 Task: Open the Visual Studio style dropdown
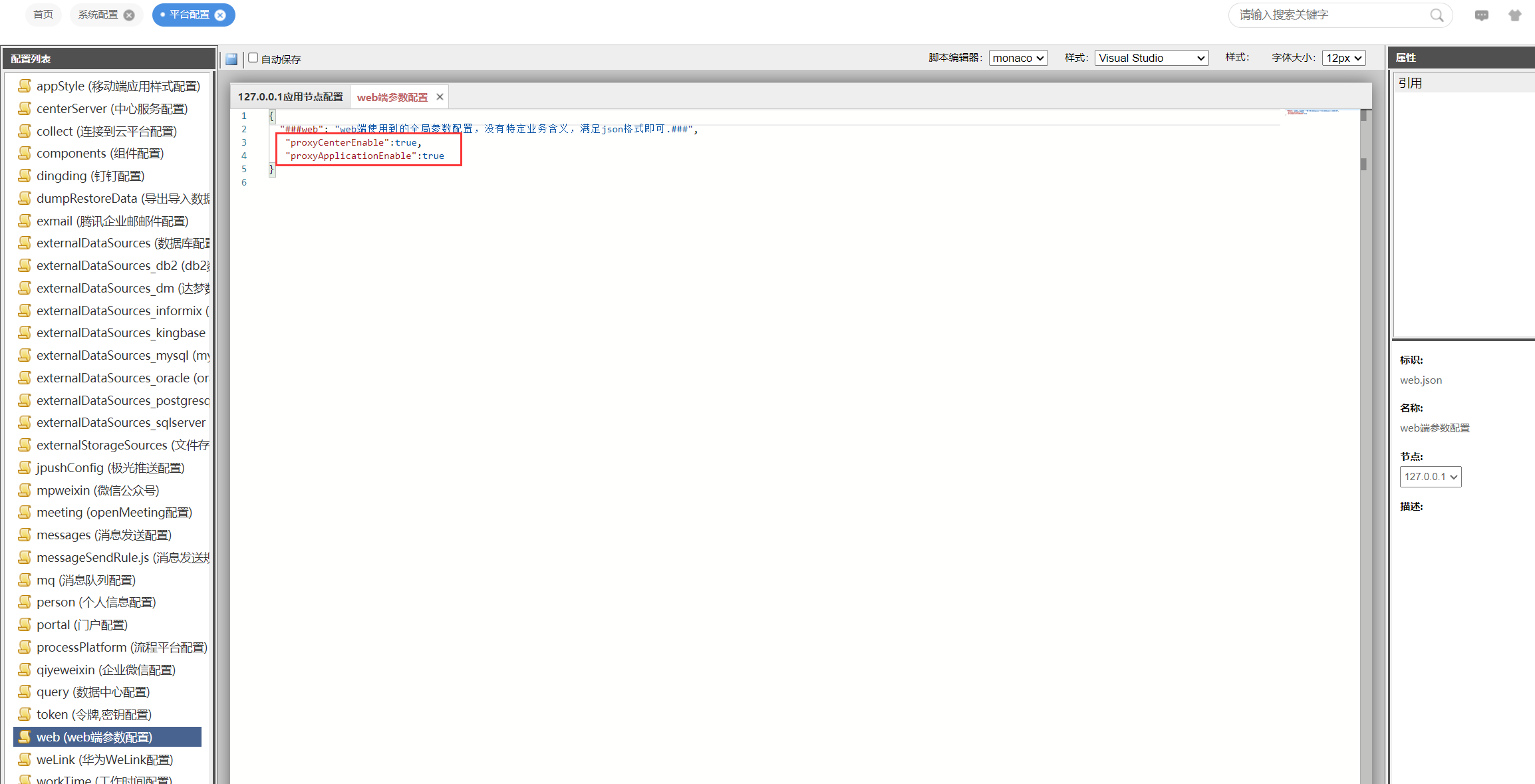(x=1151, y=58)
